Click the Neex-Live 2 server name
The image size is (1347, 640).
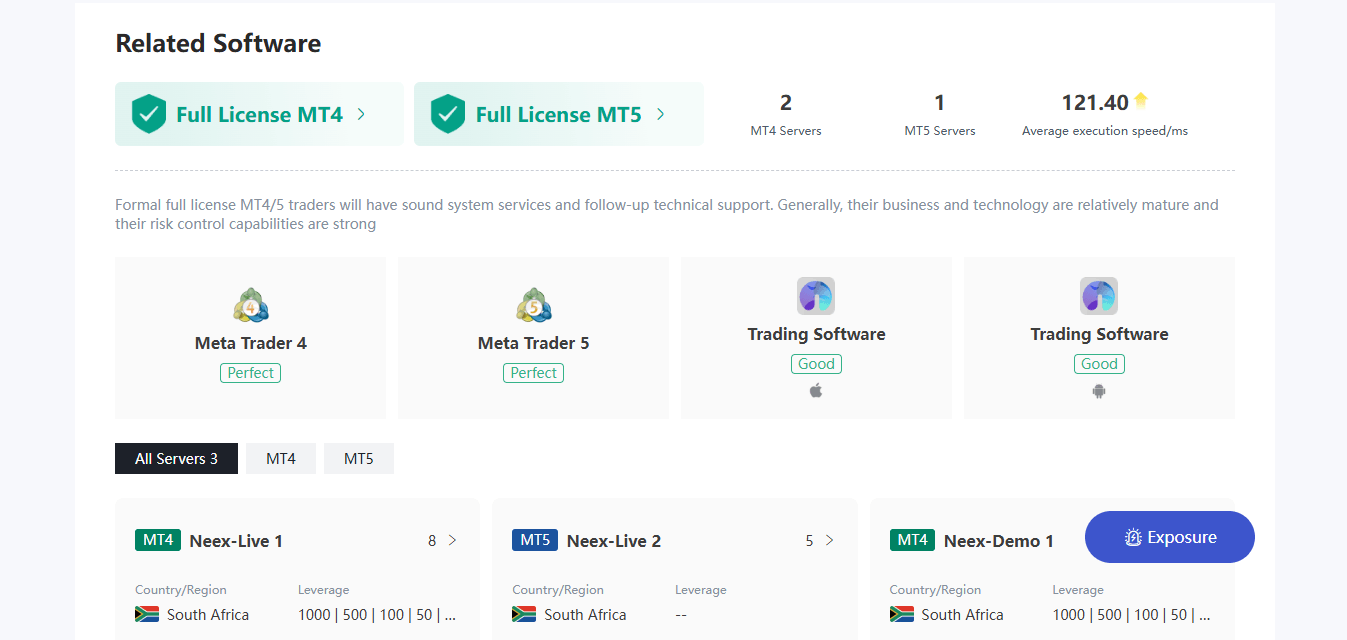614,541
